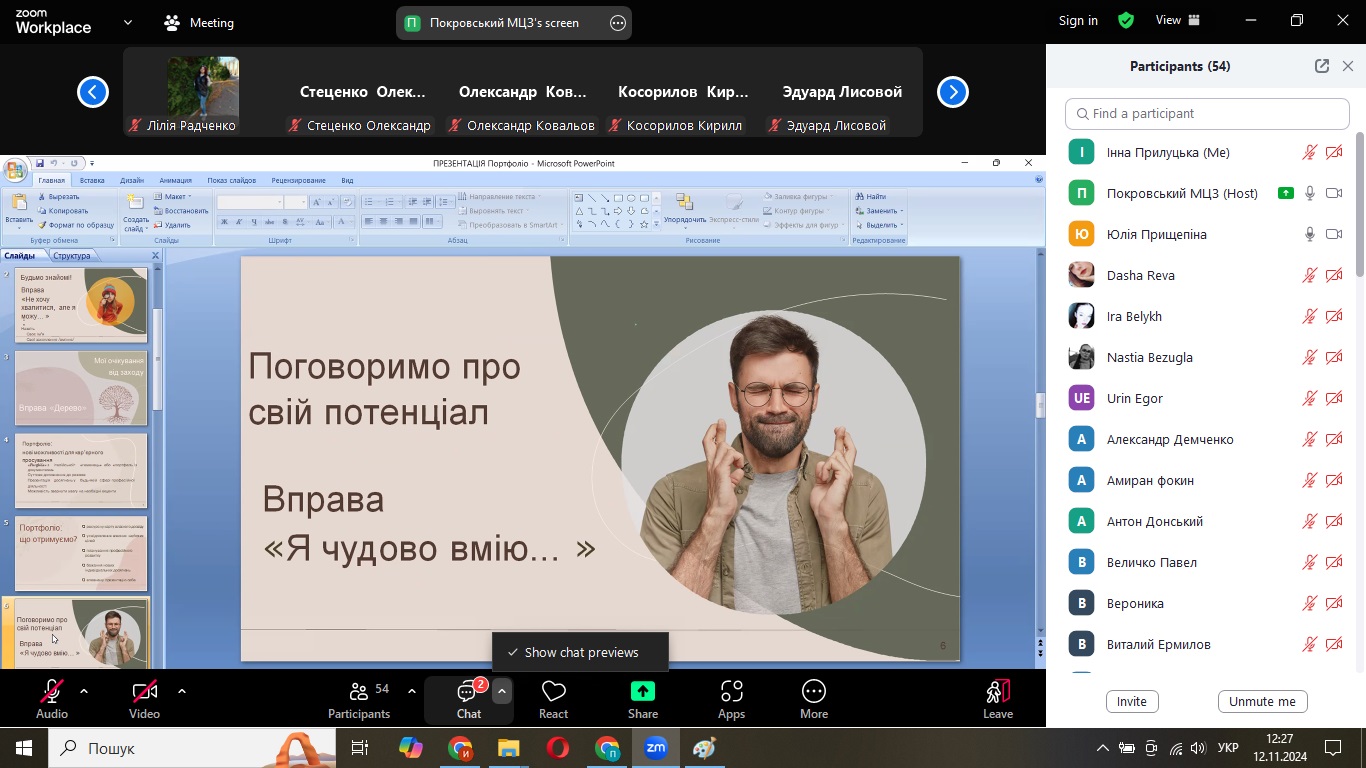Open the Упорядочить arrange menu
Image resolution: width=1366 pixels, height=768 pixels.
point(685,209)
